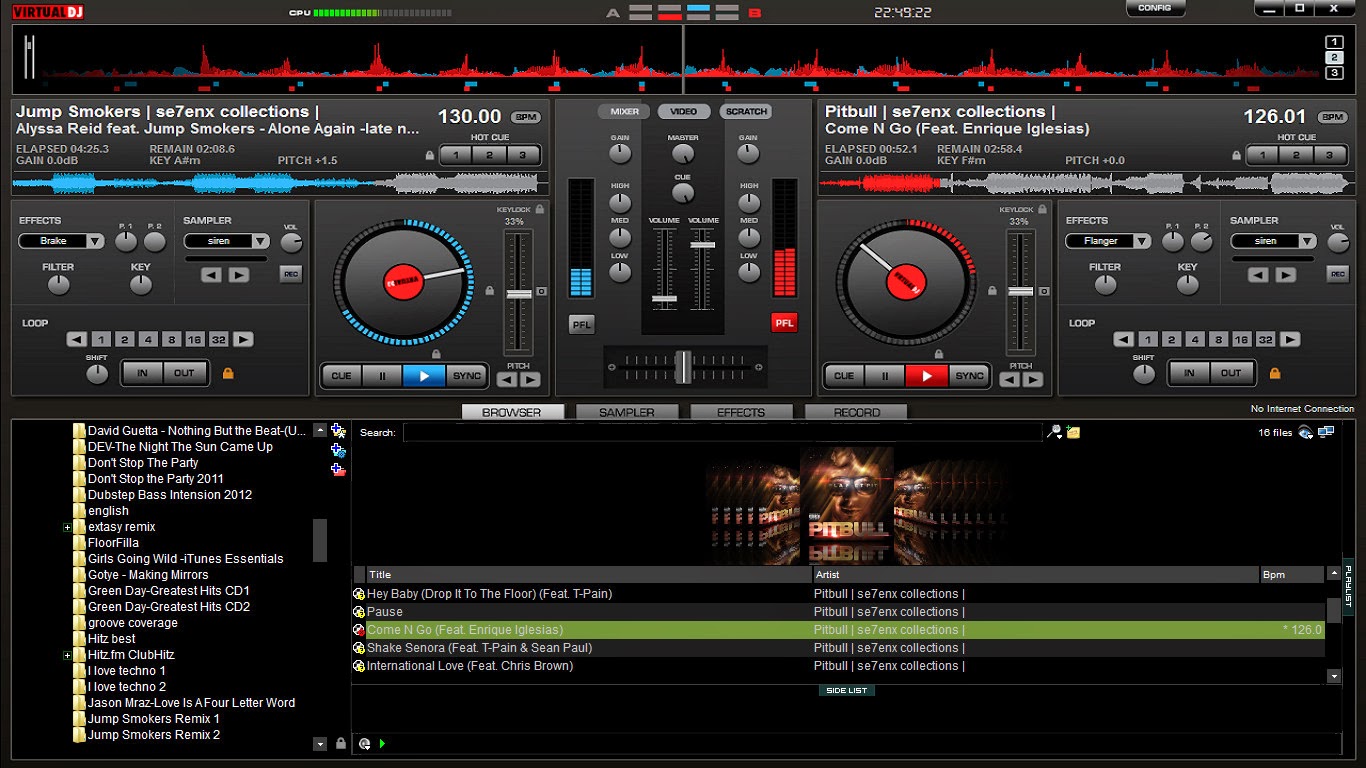Screen dimensions: 1366x768
Task: Click loop double arrow on left deck
Action: pyautogui.click(x=243, y=339)
